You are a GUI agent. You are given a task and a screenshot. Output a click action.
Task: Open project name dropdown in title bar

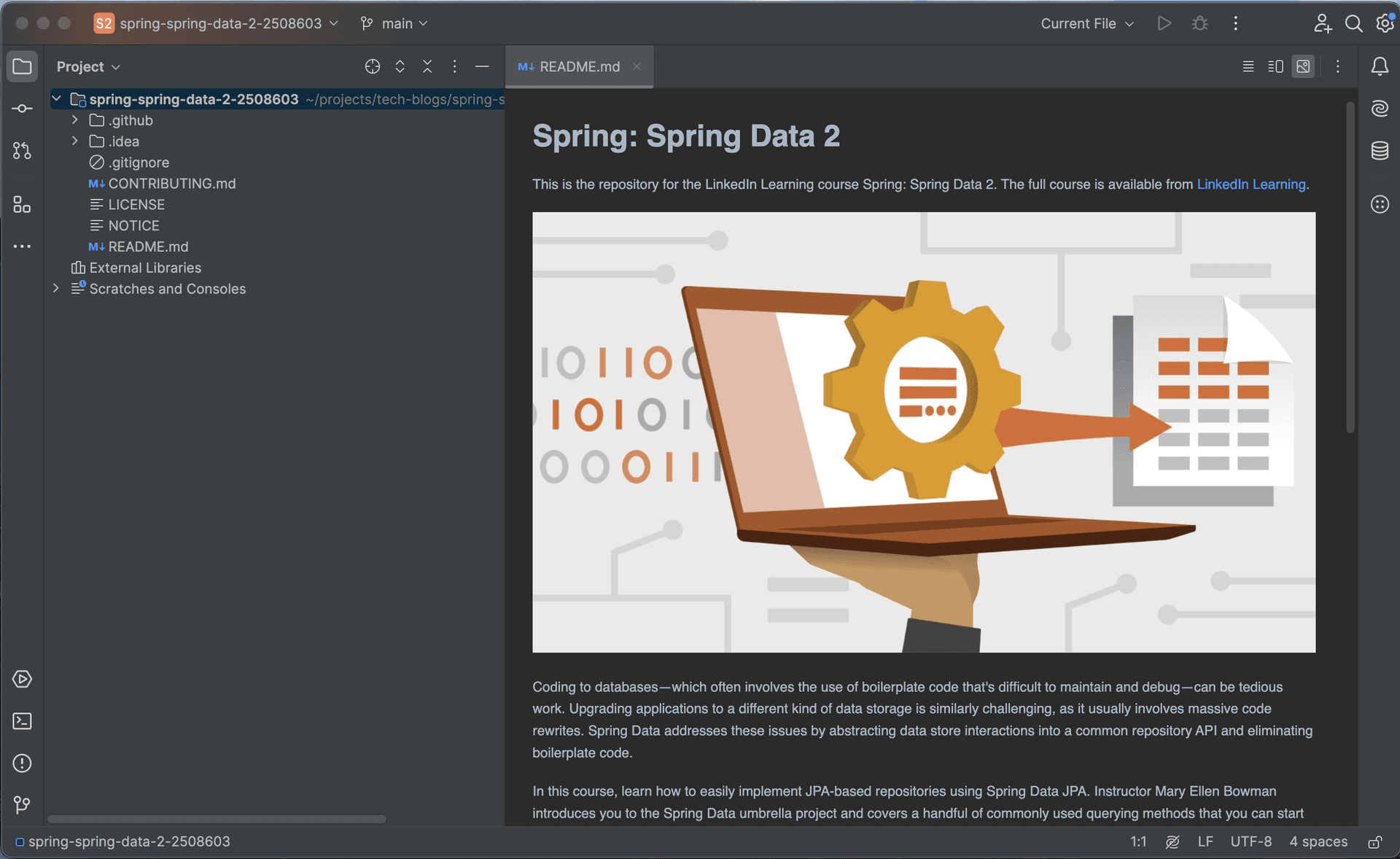[x=217, y=23]
